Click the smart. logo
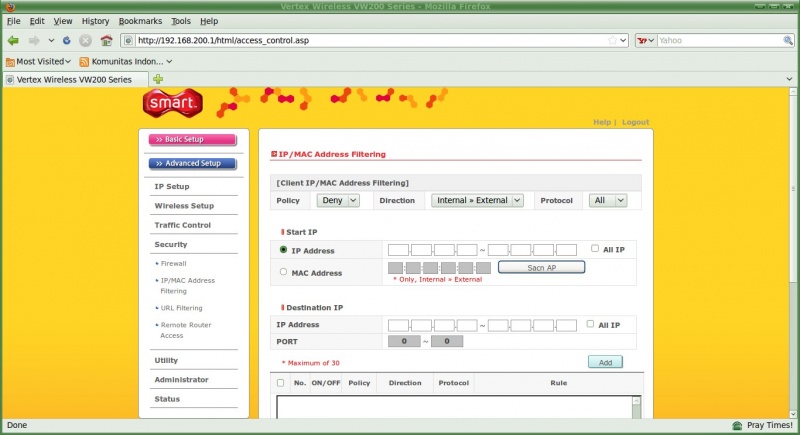 175,102
